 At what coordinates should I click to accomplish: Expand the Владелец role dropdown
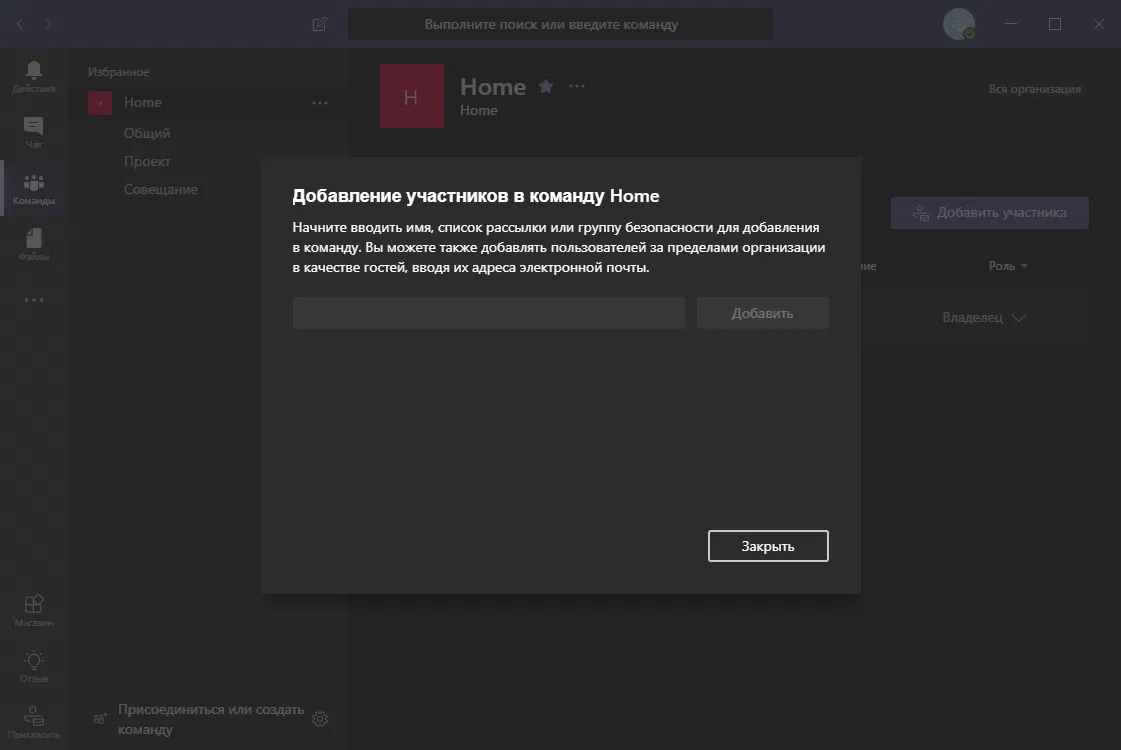pos(984,317)
